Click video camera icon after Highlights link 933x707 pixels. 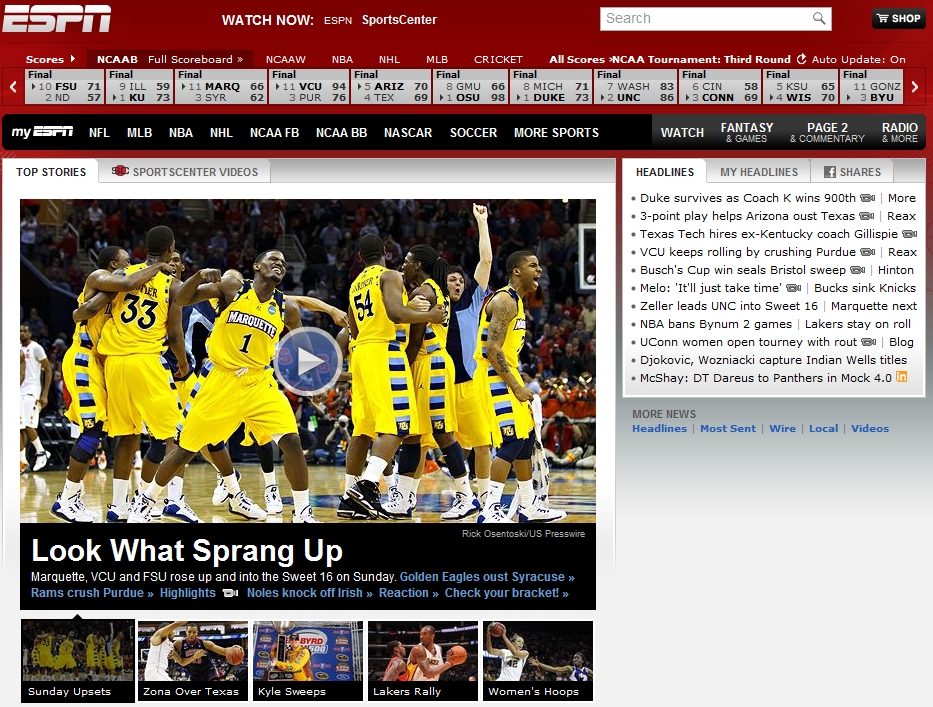tap(230, 593)
